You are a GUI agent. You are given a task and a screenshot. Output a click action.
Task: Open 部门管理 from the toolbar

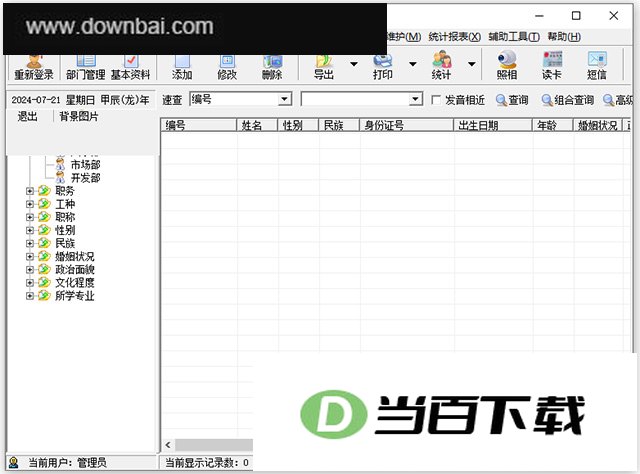tap(86, 68)
